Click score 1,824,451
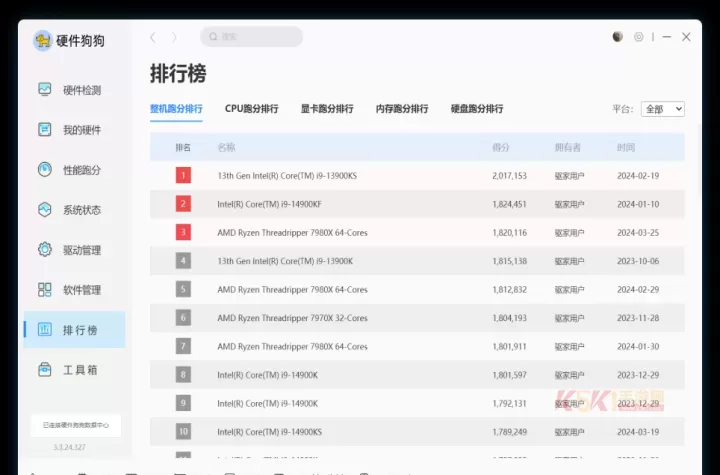Image resolution: width=720 pixels, height=475 pixels. pos(509,204)
